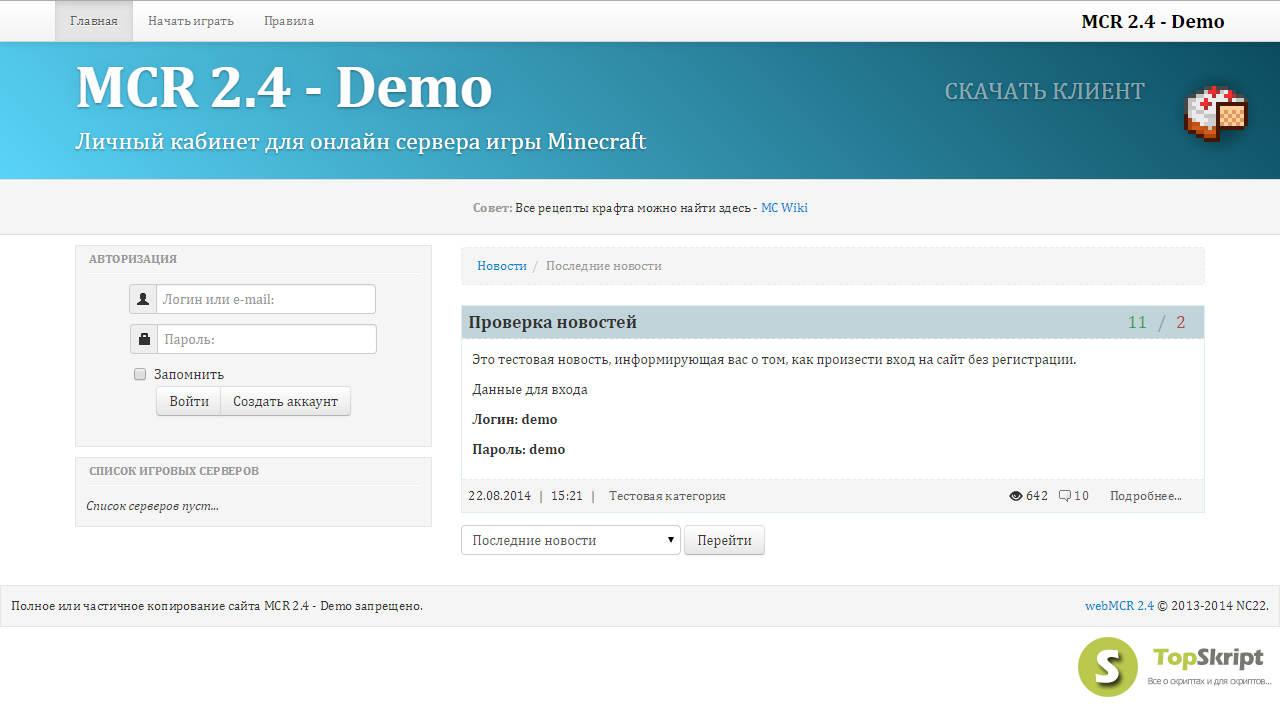Click the Проверка новостей news title
This screenshot has width=1280, height=704.
[x=553, y=322]
